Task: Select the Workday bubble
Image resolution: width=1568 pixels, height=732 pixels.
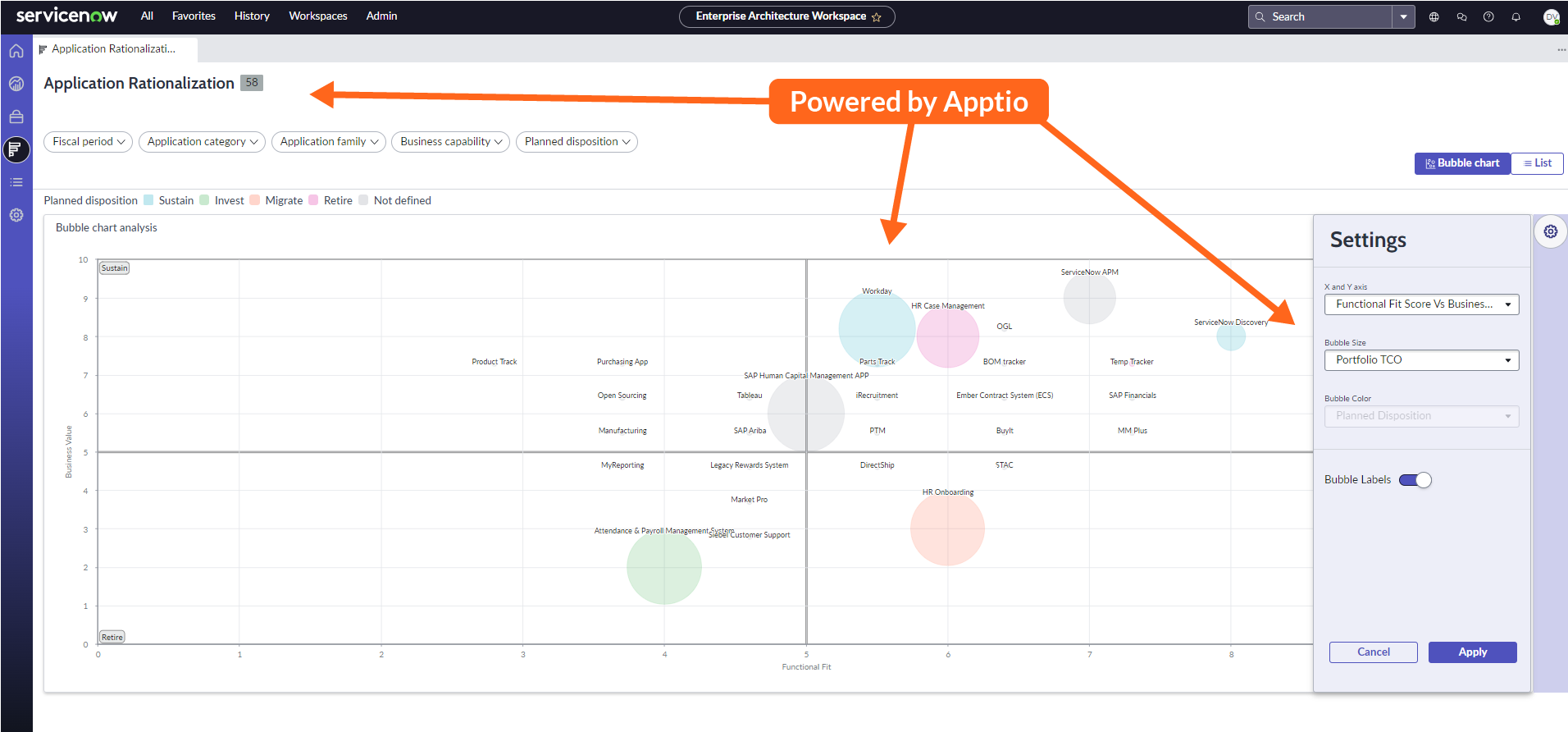Action: point(877,329)
